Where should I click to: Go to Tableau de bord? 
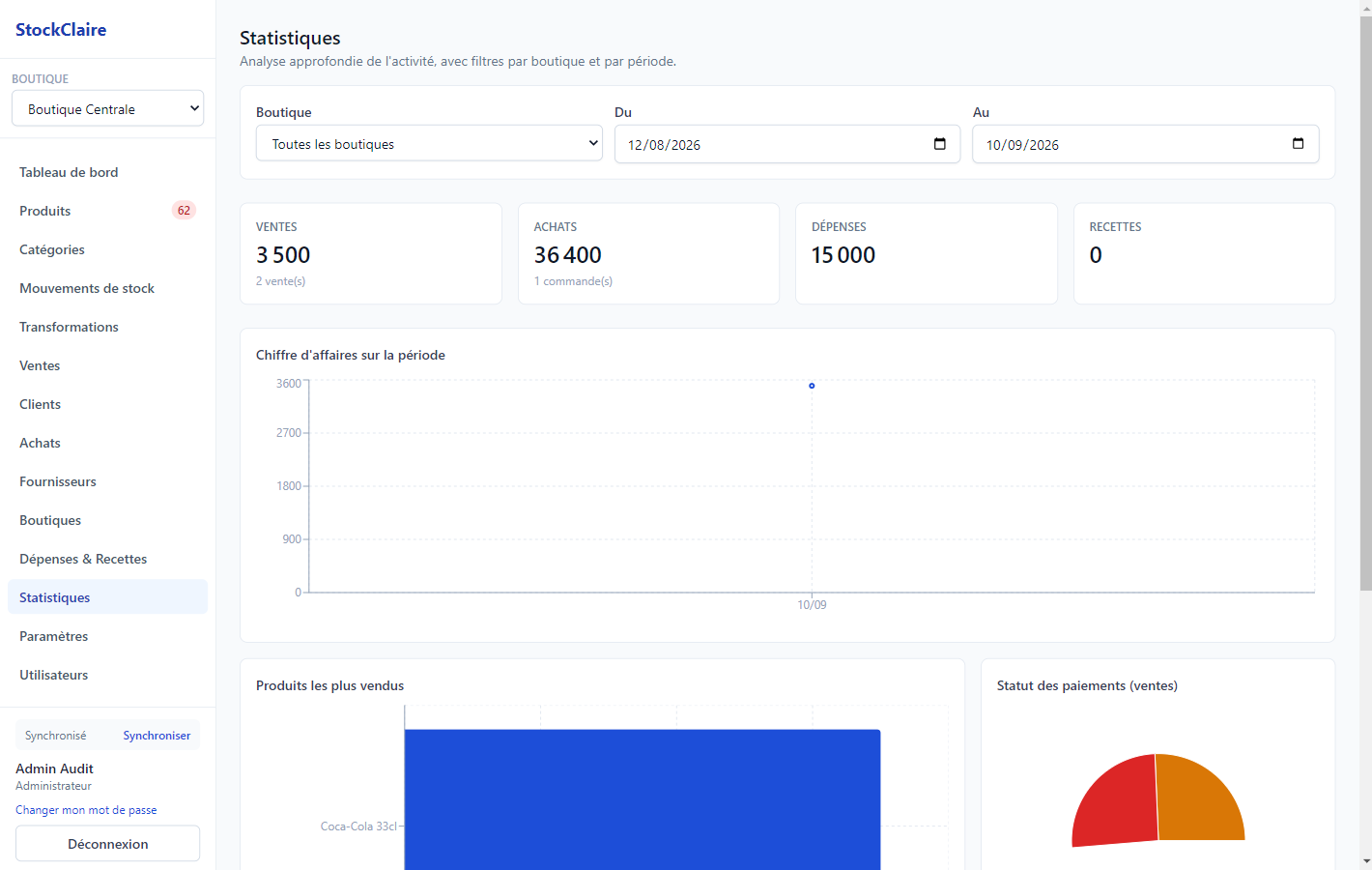coord(107,172)
